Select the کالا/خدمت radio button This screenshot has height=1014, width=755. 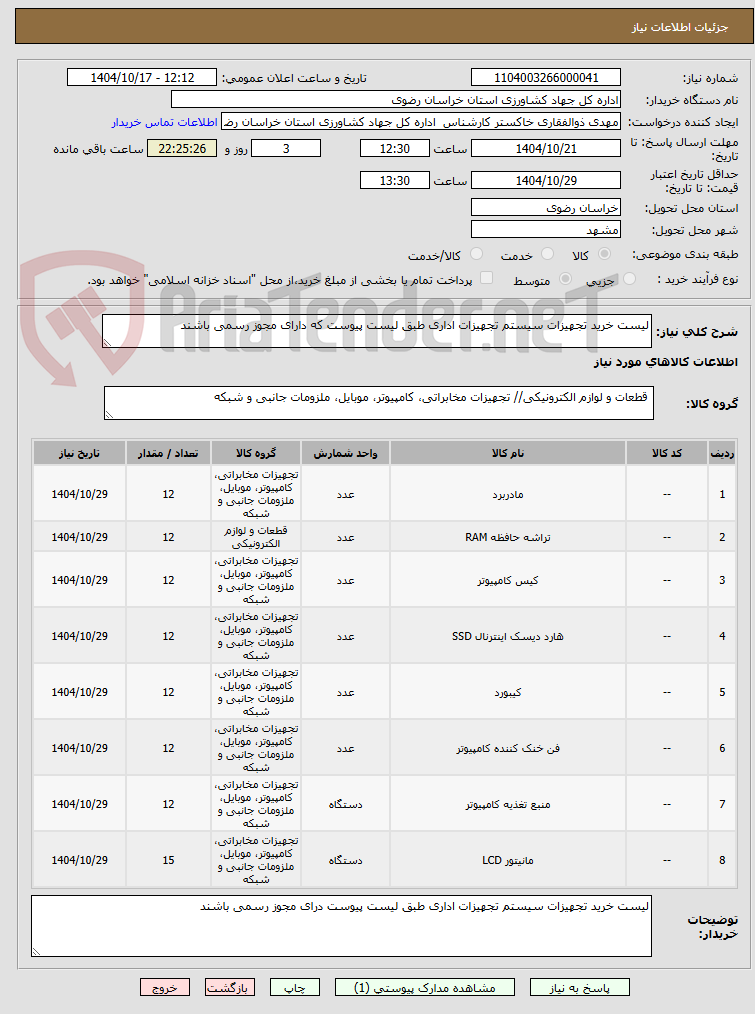pos(477,254)
